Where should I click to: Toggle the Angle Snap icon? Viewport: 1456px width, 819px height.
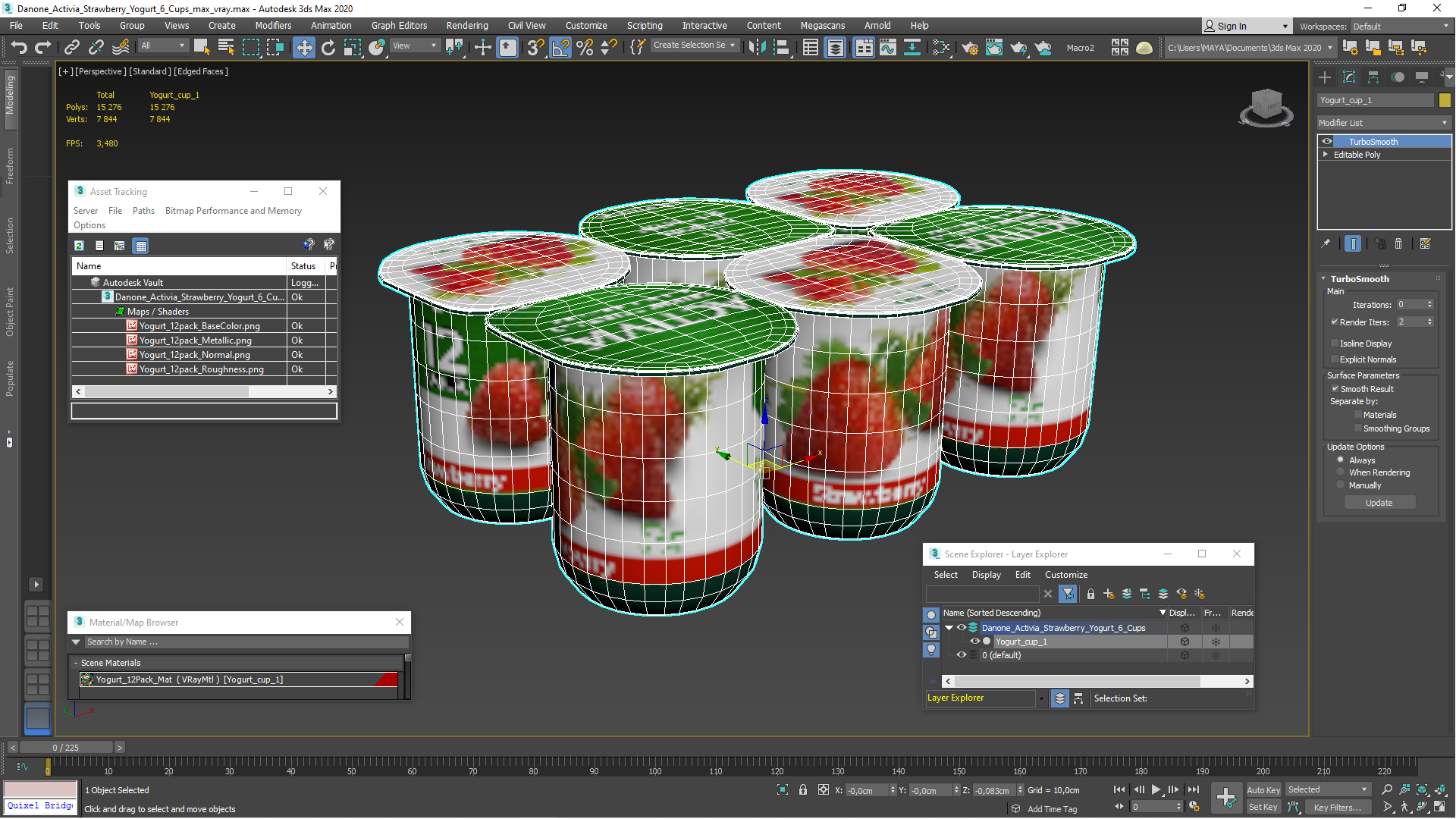560,47
